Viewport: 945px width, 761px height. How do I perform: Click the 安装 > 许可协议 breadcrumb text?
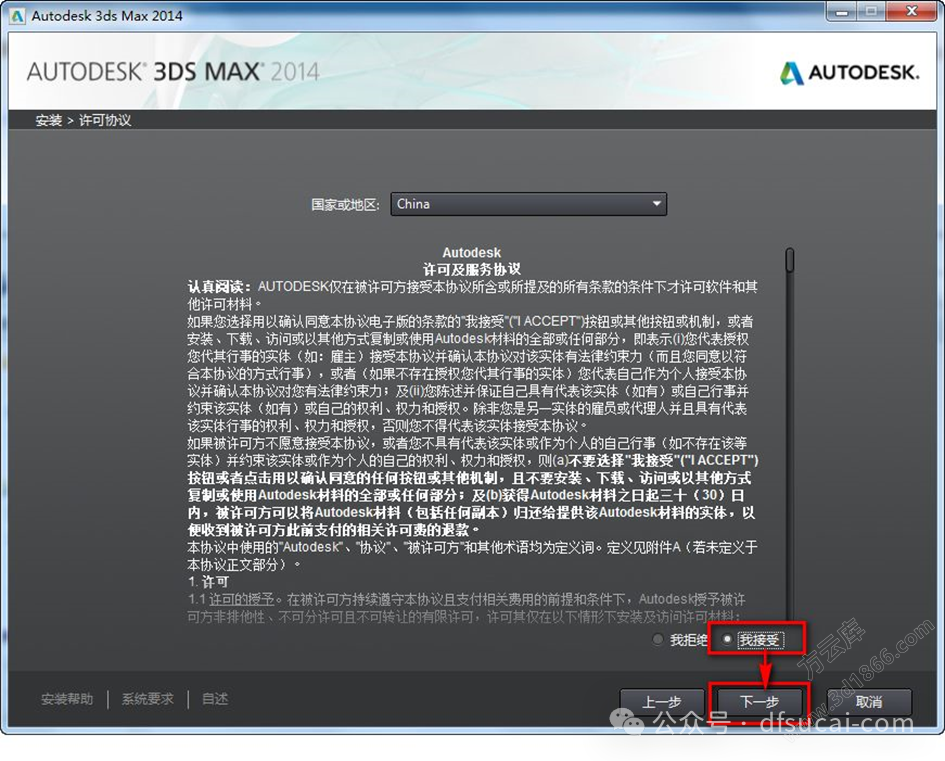(x=83, y=120)
